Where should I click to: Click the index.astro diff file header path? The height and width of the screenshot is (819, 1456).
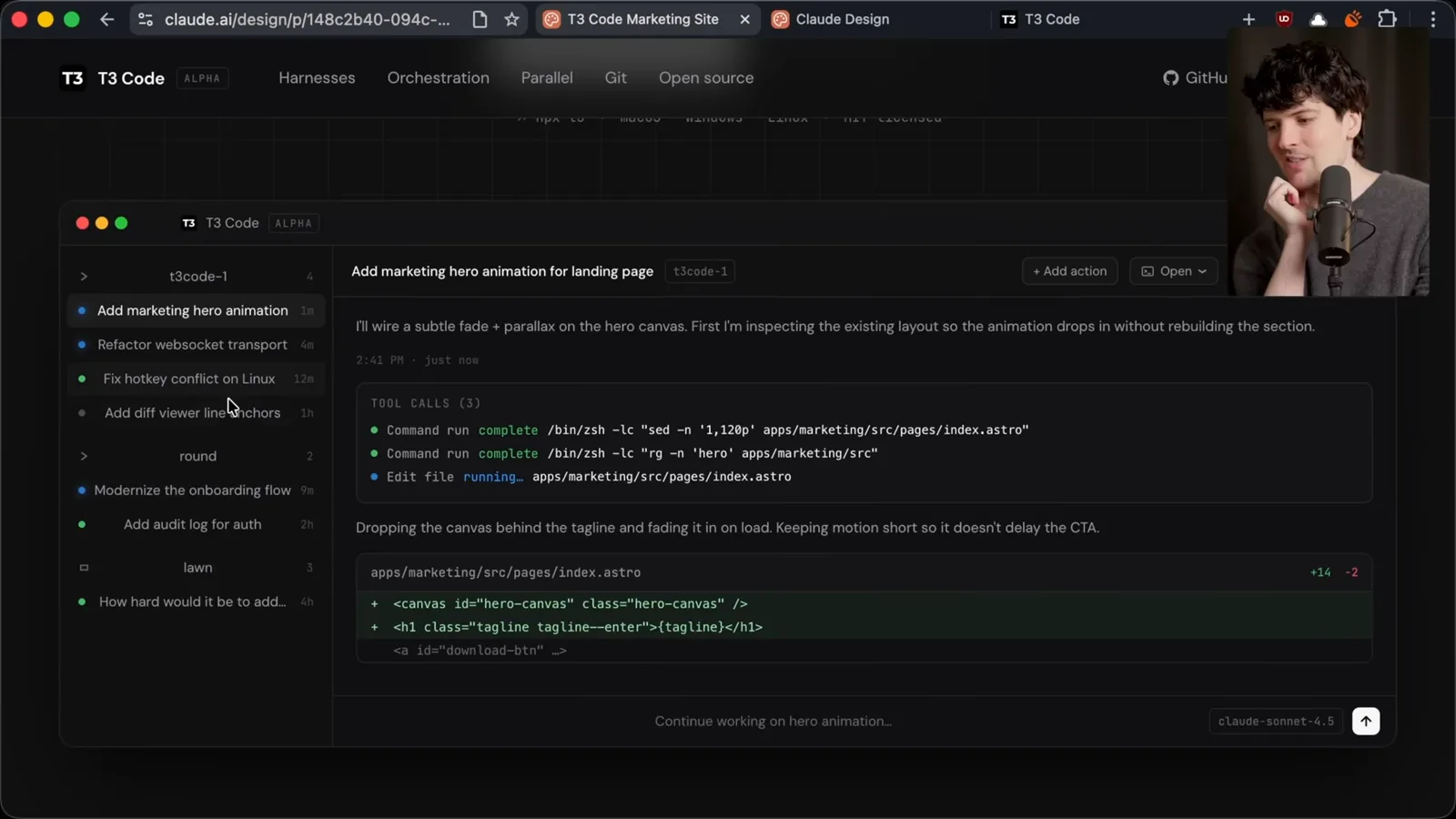click(x=505, y=572)
